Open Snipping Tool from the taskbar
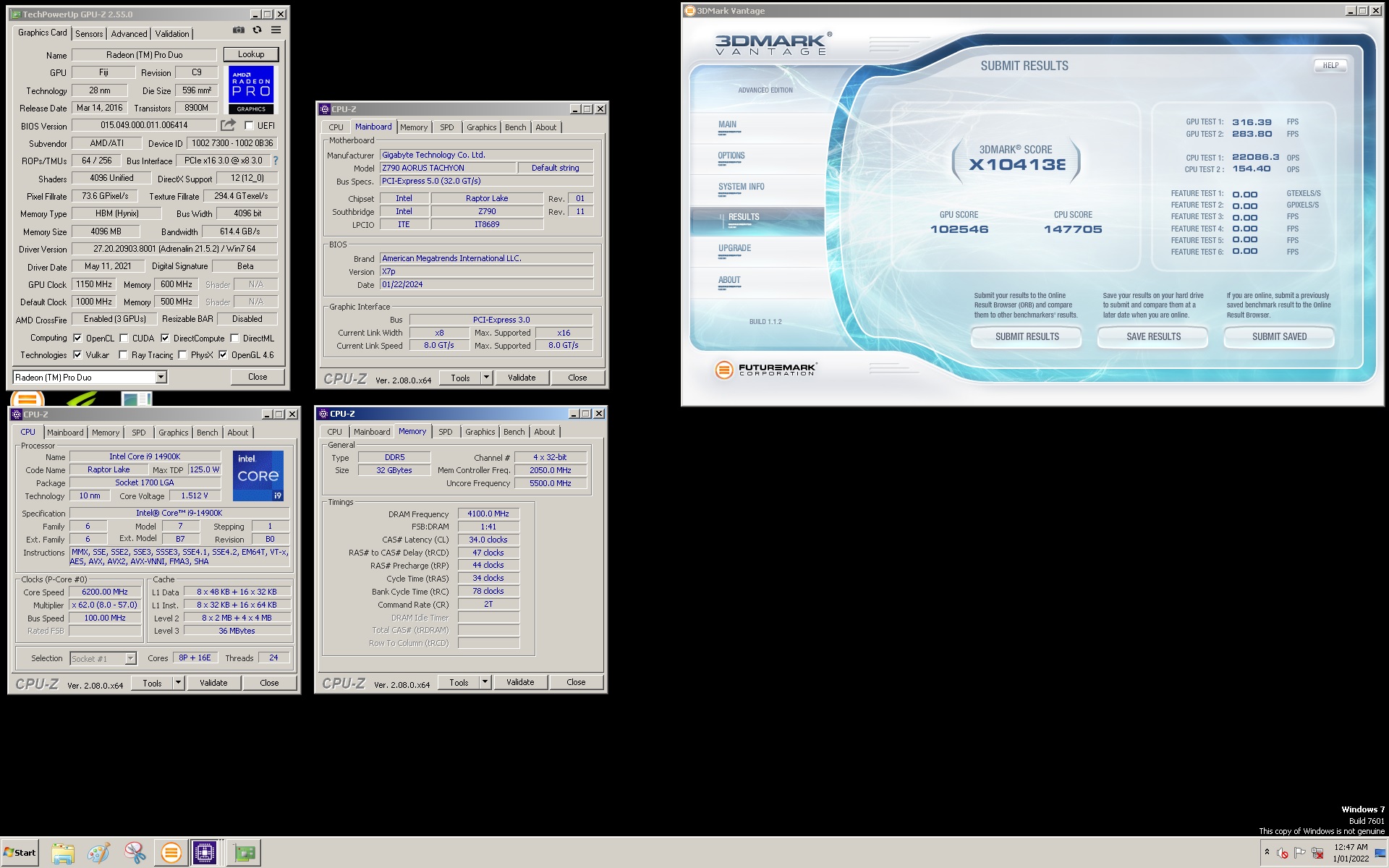 click(135, 853)
